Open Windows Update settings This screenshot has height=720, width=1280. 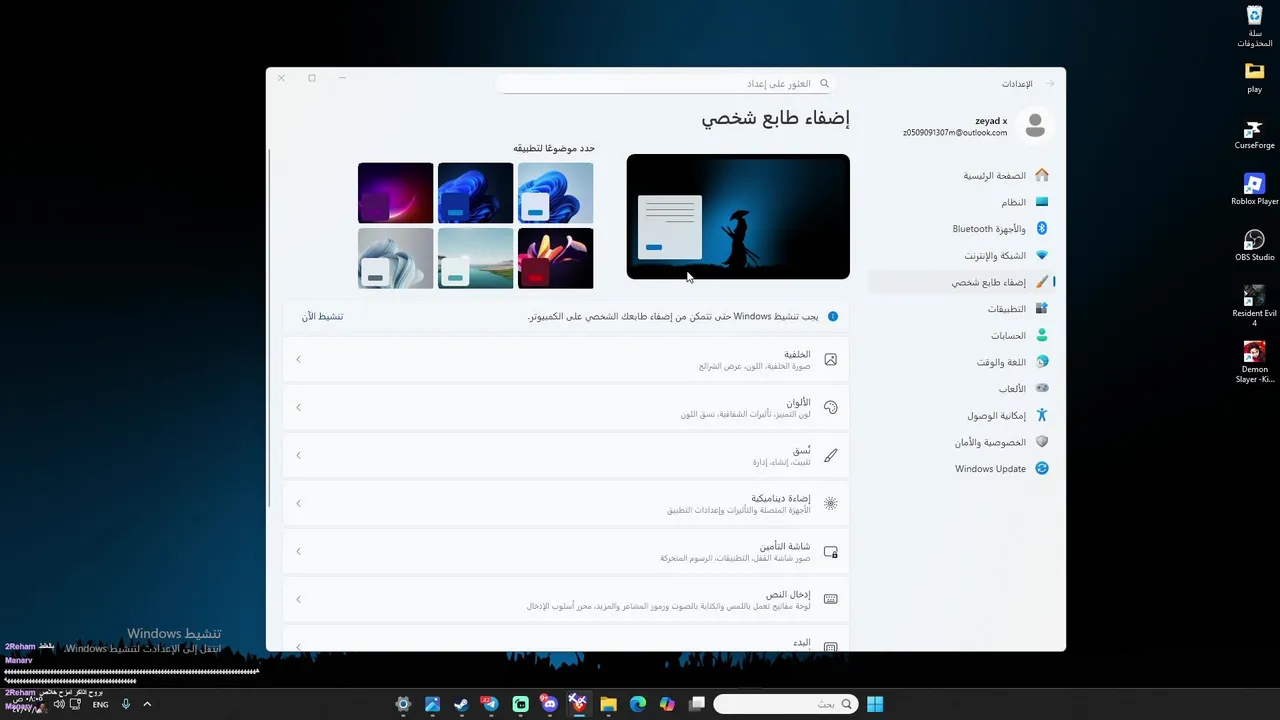tap(962, 469)
